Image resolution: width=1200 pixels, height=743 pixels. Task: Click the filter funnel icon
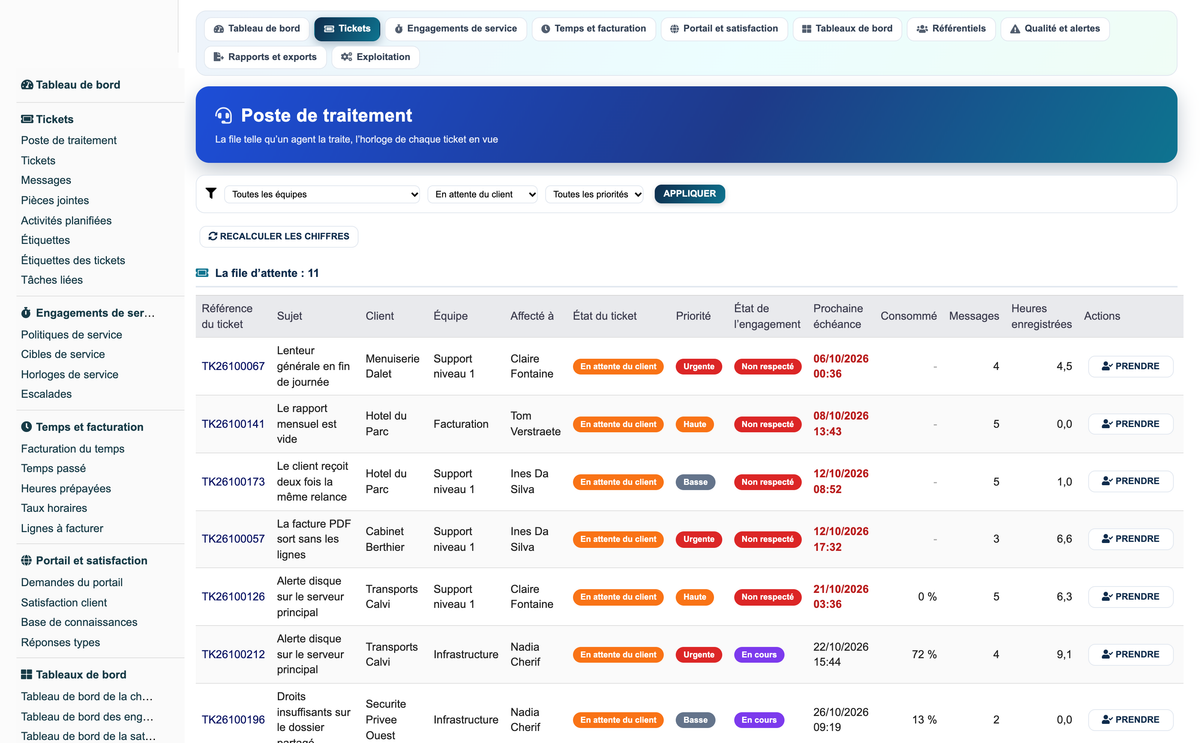click(210, 194)
